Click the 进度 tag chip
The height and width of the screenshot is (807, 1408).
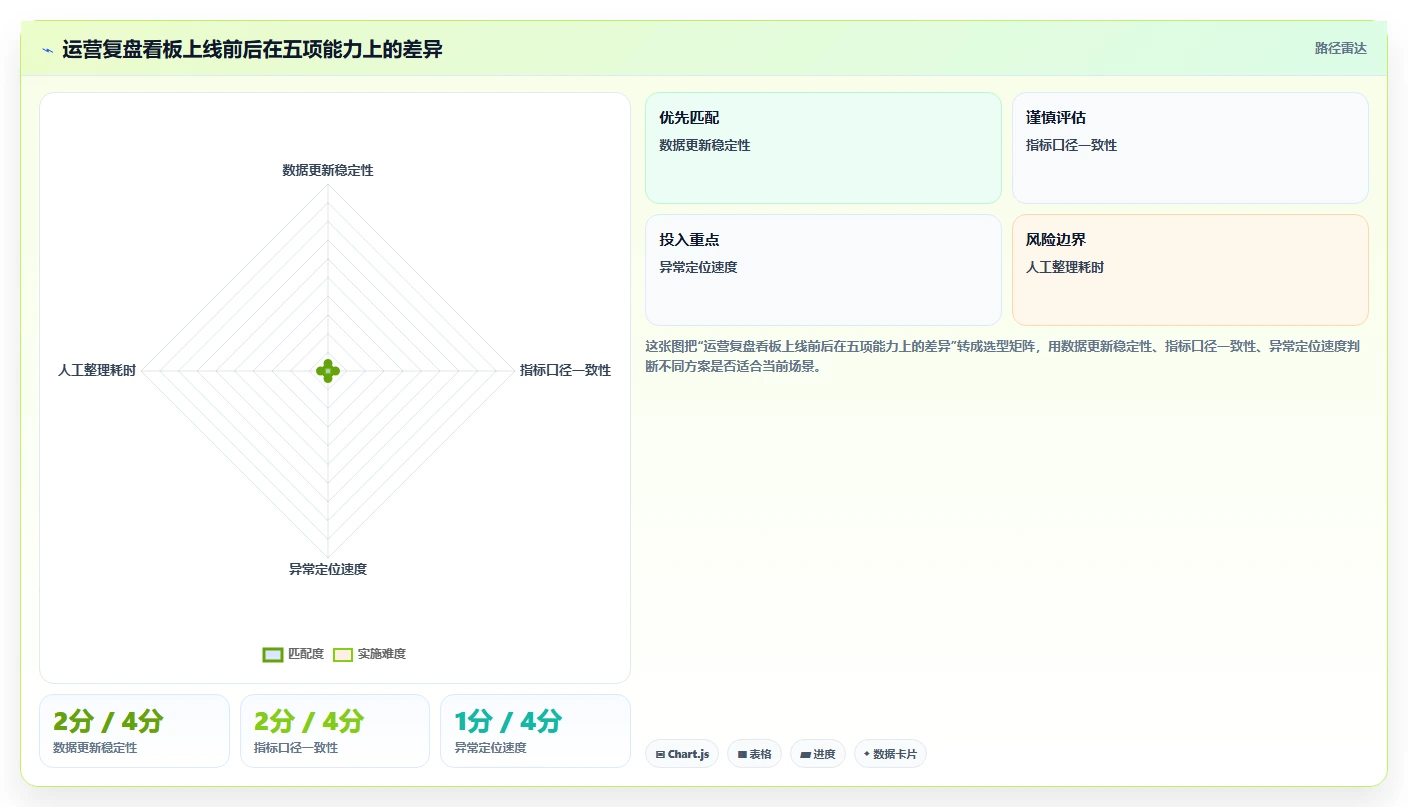[x=818, y=754]
